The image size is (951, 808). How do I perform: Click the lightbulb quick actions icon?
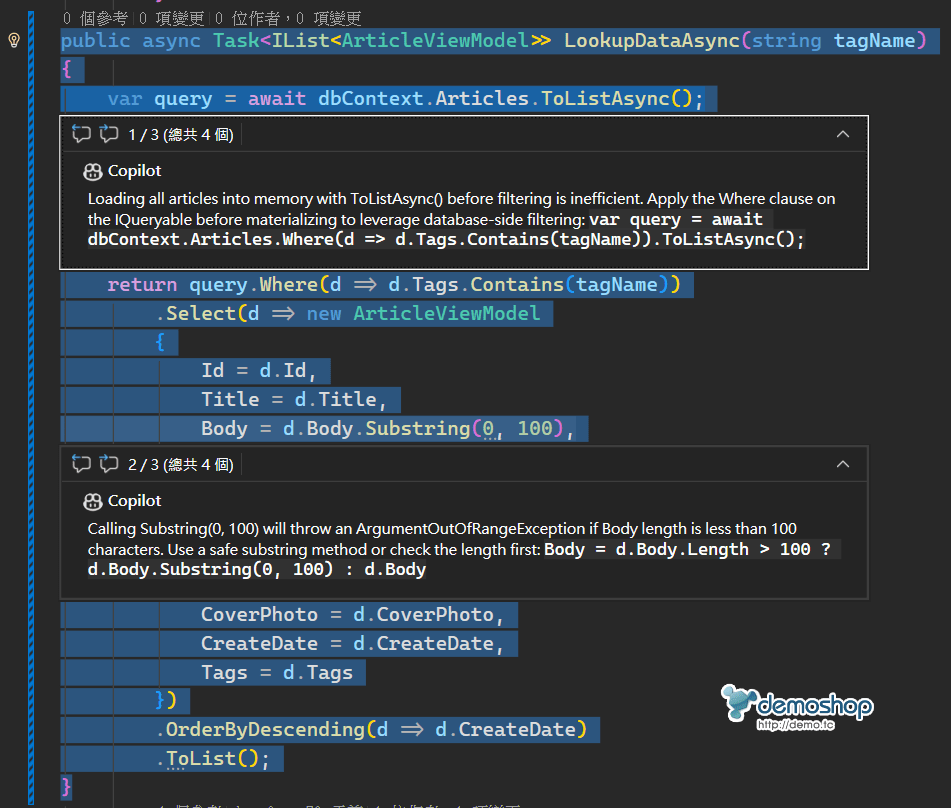(14, 41)
